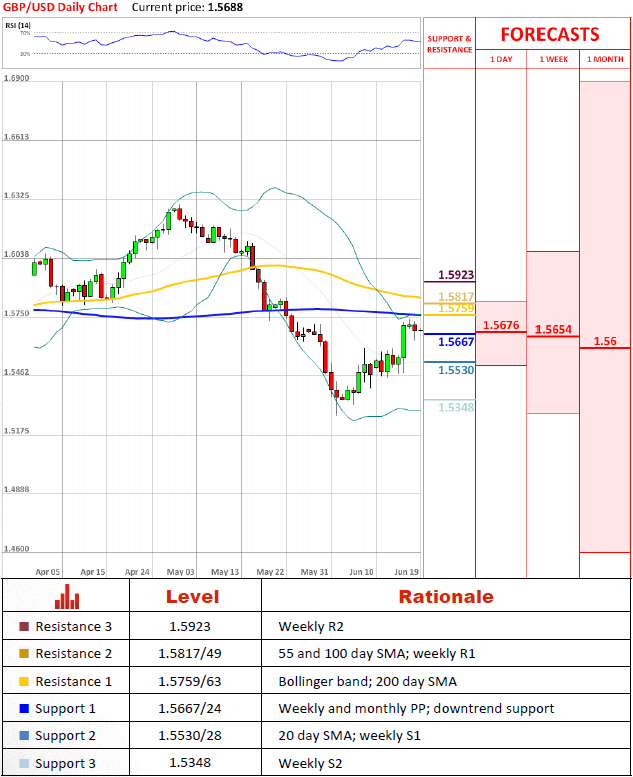Click the 1.5750 price axis label
Image resolution: width=633 pixels, height=777 pixels.
[16, 313]
